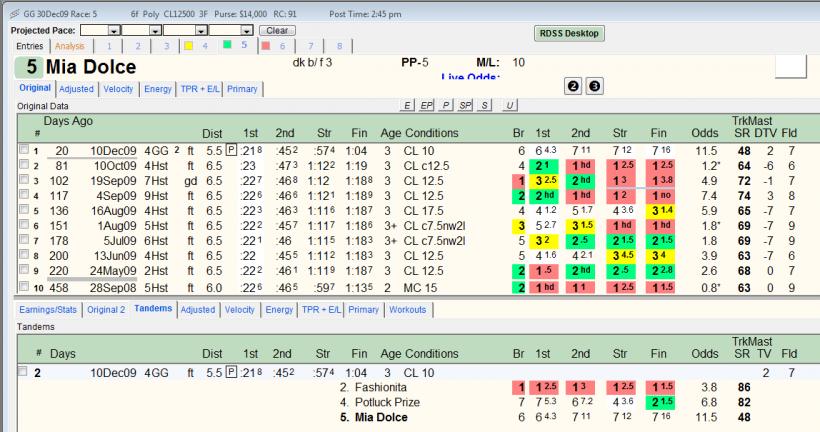Viewport: 820px width, 432px height.
Task: Click the empty white box beside M/L
Action: click(790, 66)
